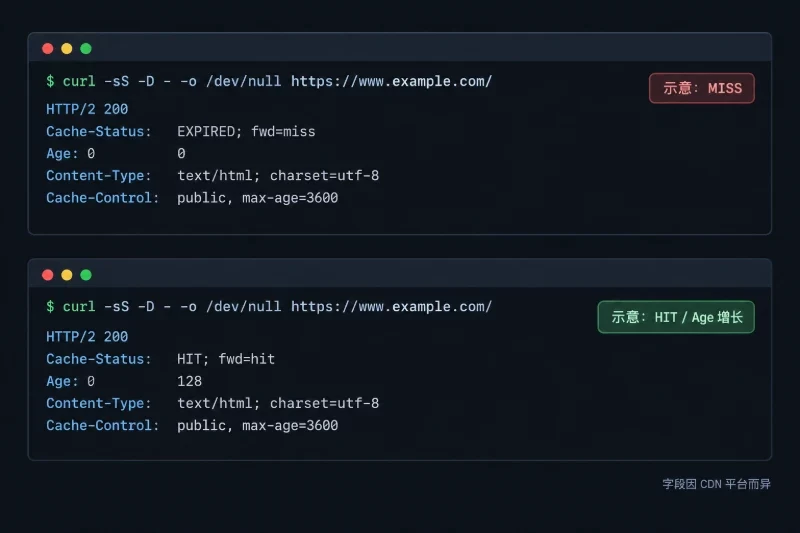Click the Cache-Control label in the top terminal
The height and width of the screenshot is (533, 800).
pyautogui.click(x=103, y=198)
